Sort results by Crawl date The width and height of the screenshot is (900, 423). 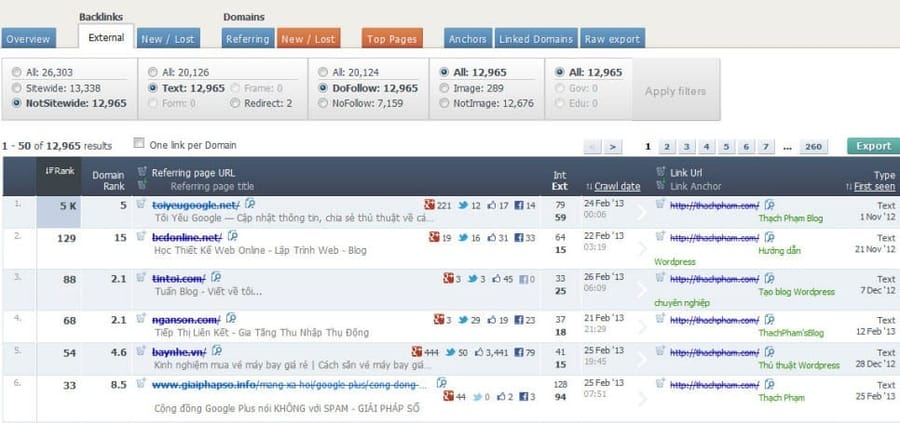[617, 186]
